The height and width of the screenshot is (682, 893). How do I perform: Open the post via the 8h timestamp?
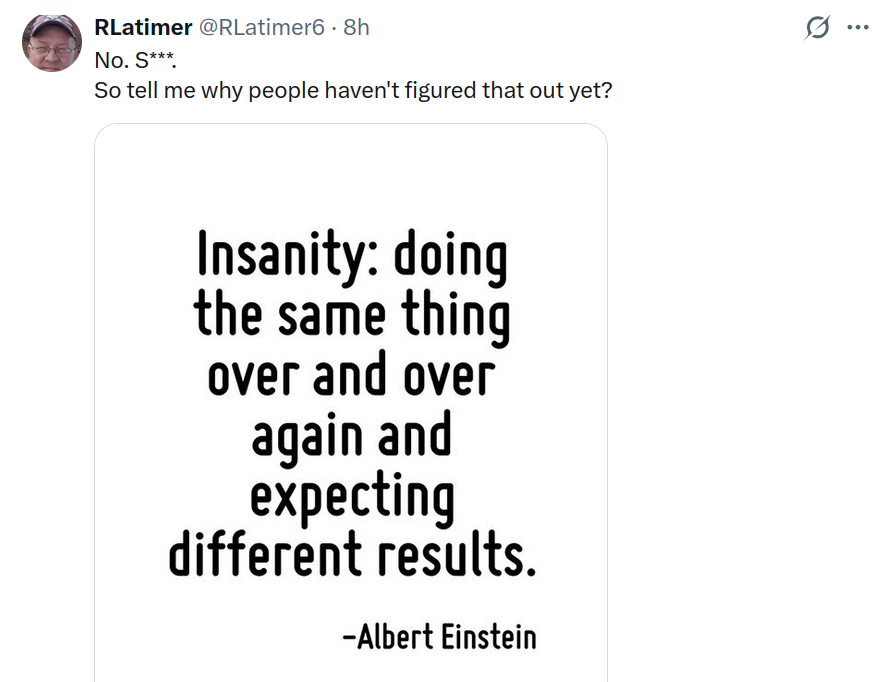(x=356, y=28)
